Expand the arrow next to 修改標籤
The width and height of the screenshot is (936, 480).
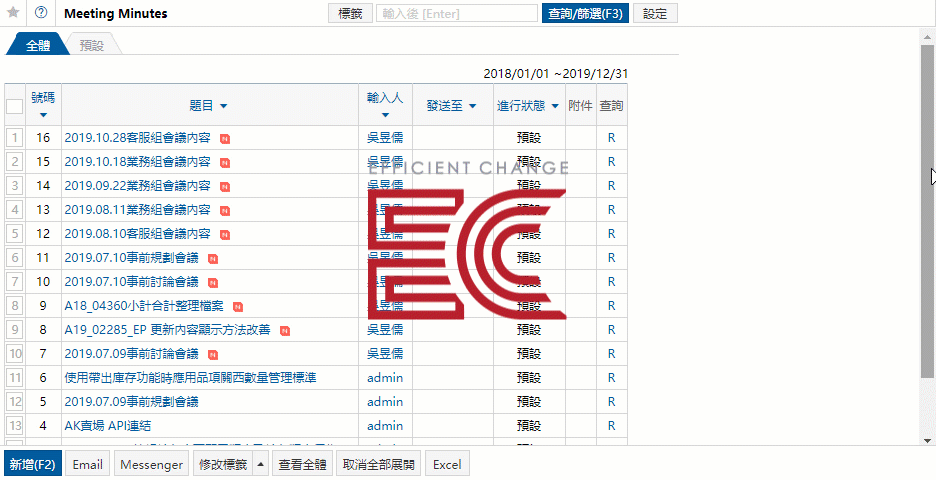tap(261, 464)
